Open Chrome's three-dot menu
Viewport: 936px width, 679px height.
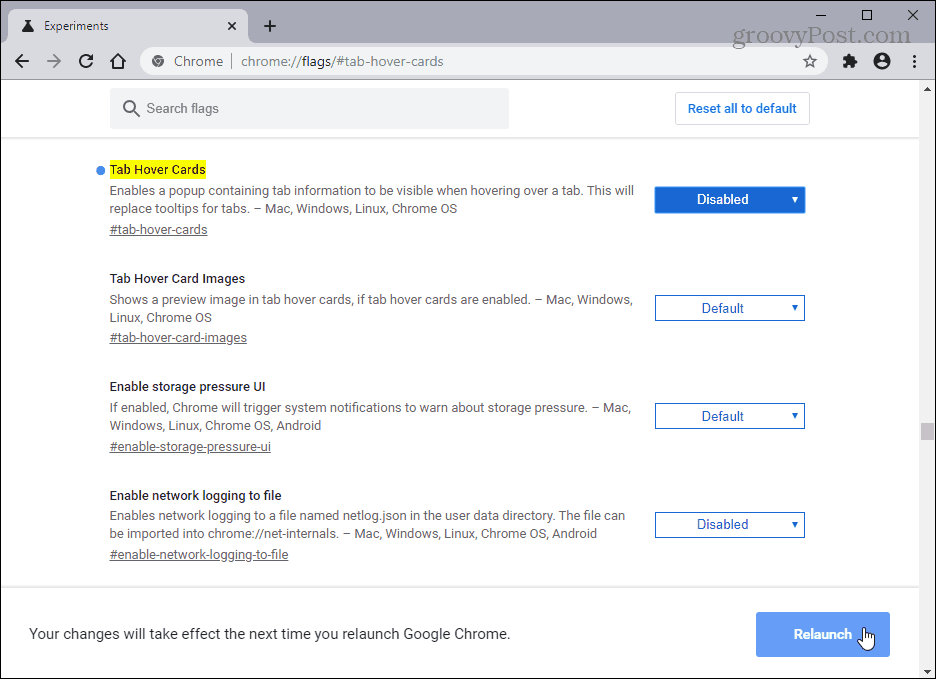[914, 61]
